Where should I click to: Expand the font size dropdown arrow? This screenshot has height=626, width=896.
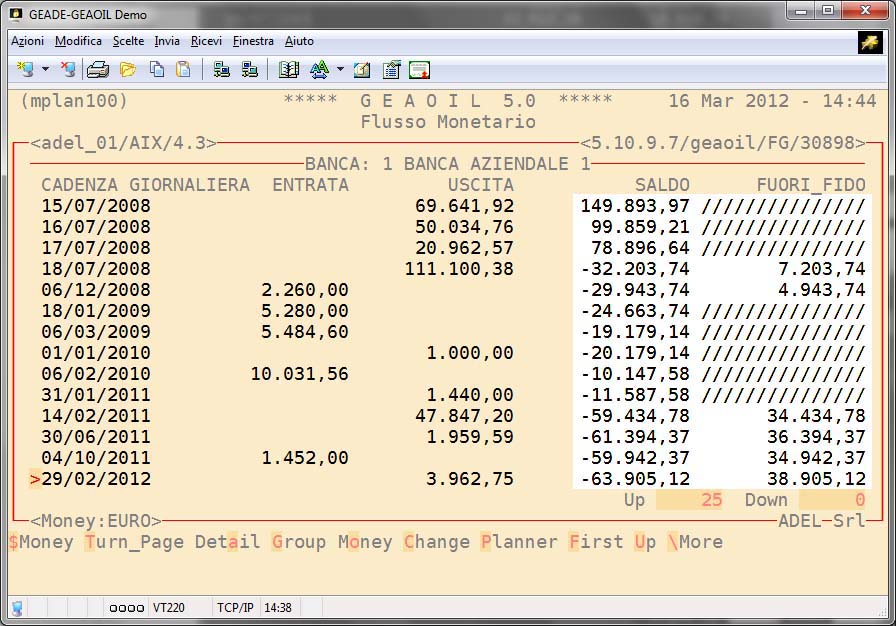340,70
